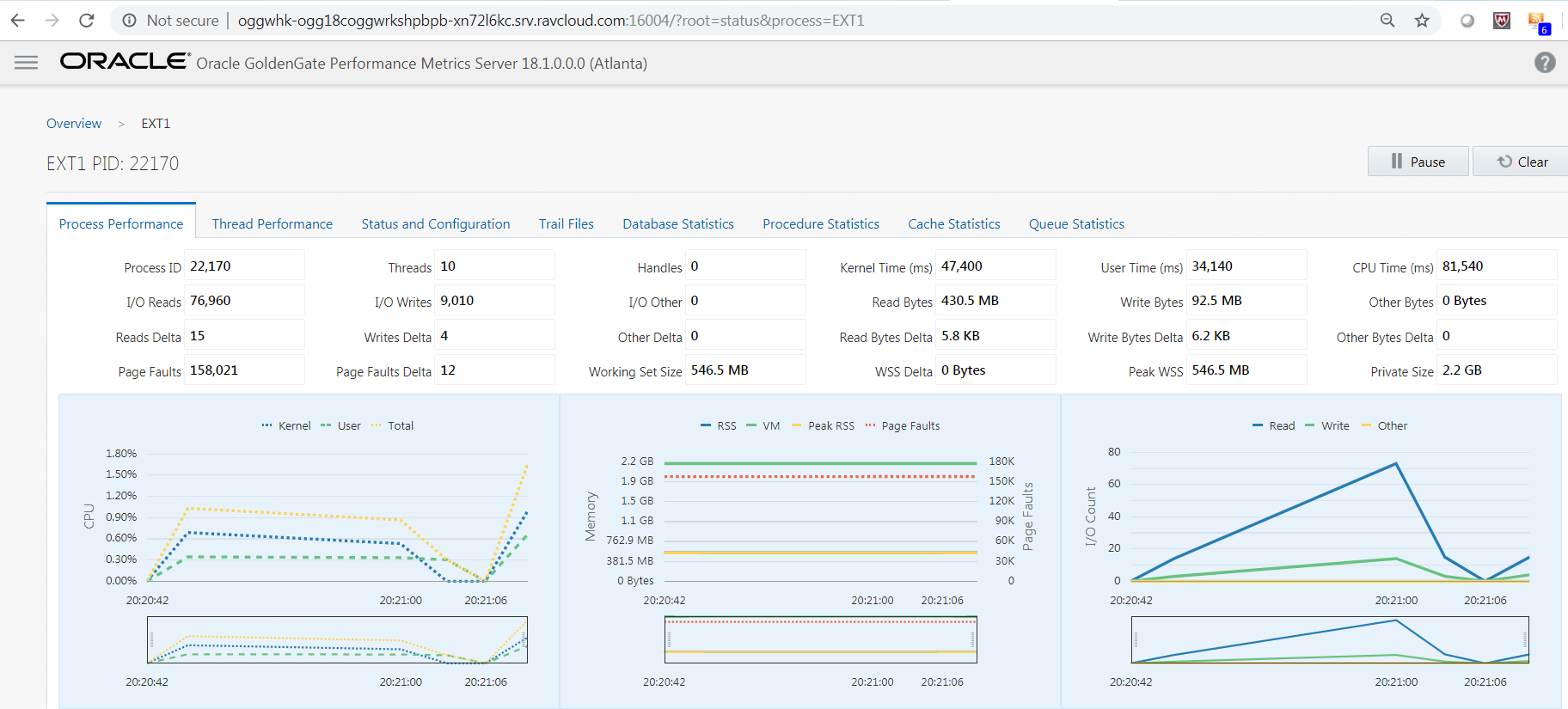Open the RSS feed extension icon

coord(1538,22)
